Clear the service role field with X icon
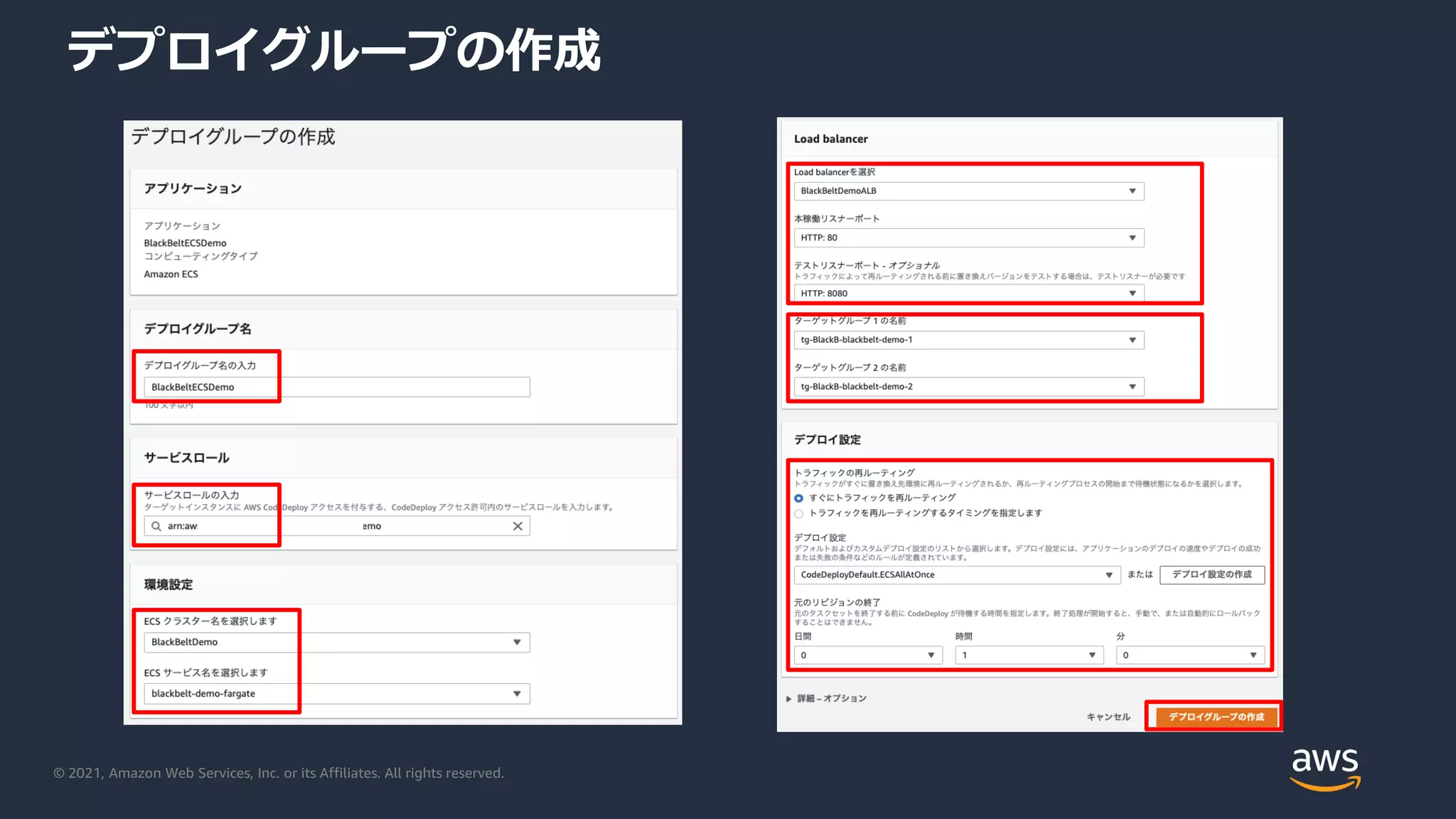 [x=518, y=526]
